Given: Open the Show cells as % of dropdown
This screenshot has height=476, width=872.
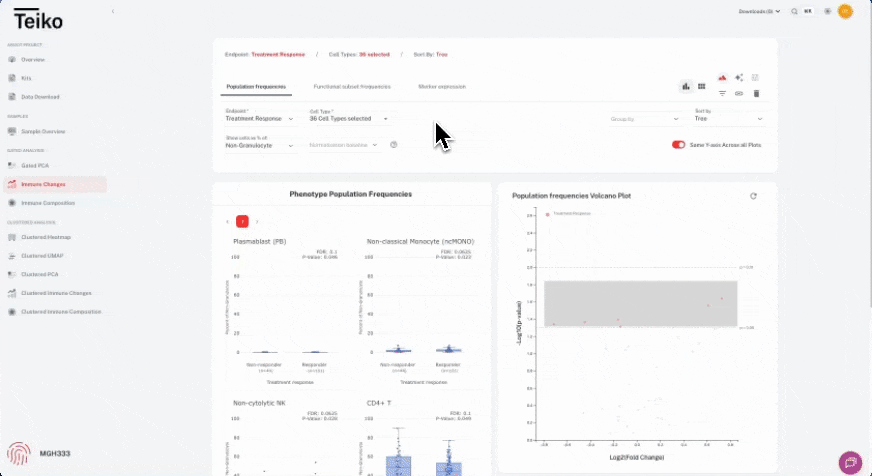Looking at the screenshot, I should tap(259, 142).
